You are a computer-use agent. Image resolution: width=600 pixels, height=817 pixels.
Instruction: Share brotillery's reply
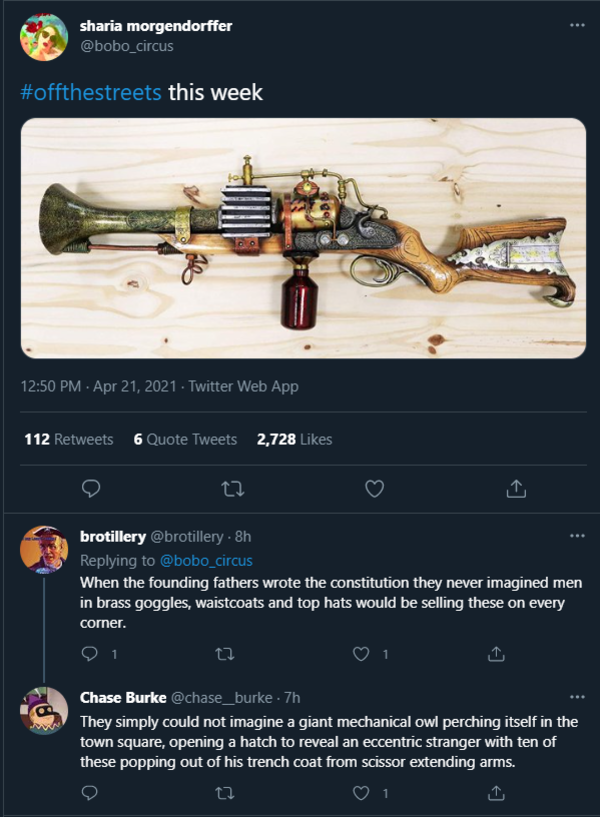point(495,654)
